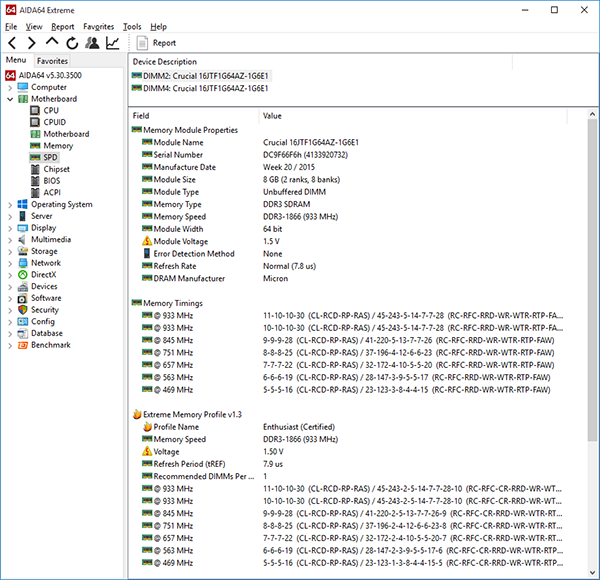Click the Devices icon in the tree

point(23,287)
